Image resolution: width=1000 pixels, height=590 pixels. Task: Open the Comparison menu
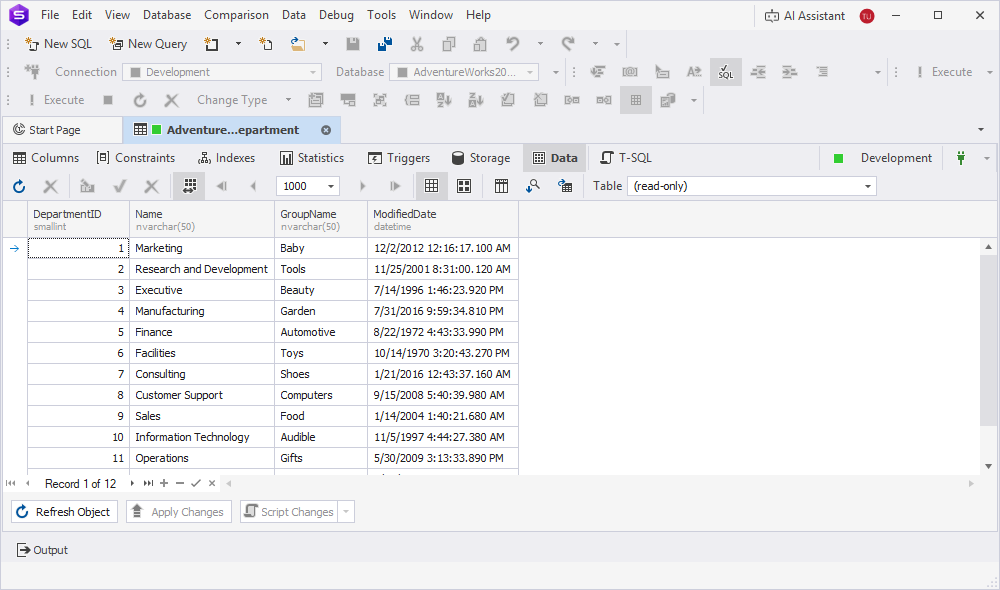[236, 15]
